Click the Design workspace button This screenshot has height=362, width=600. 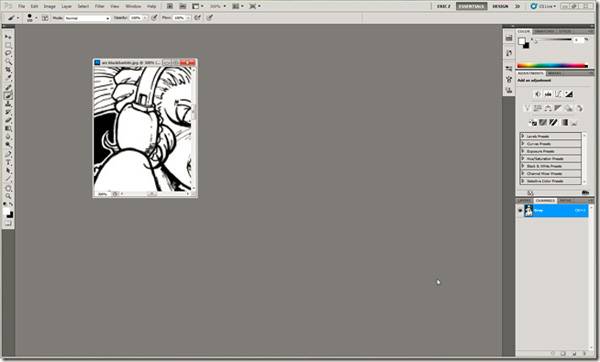pos(500,6)
